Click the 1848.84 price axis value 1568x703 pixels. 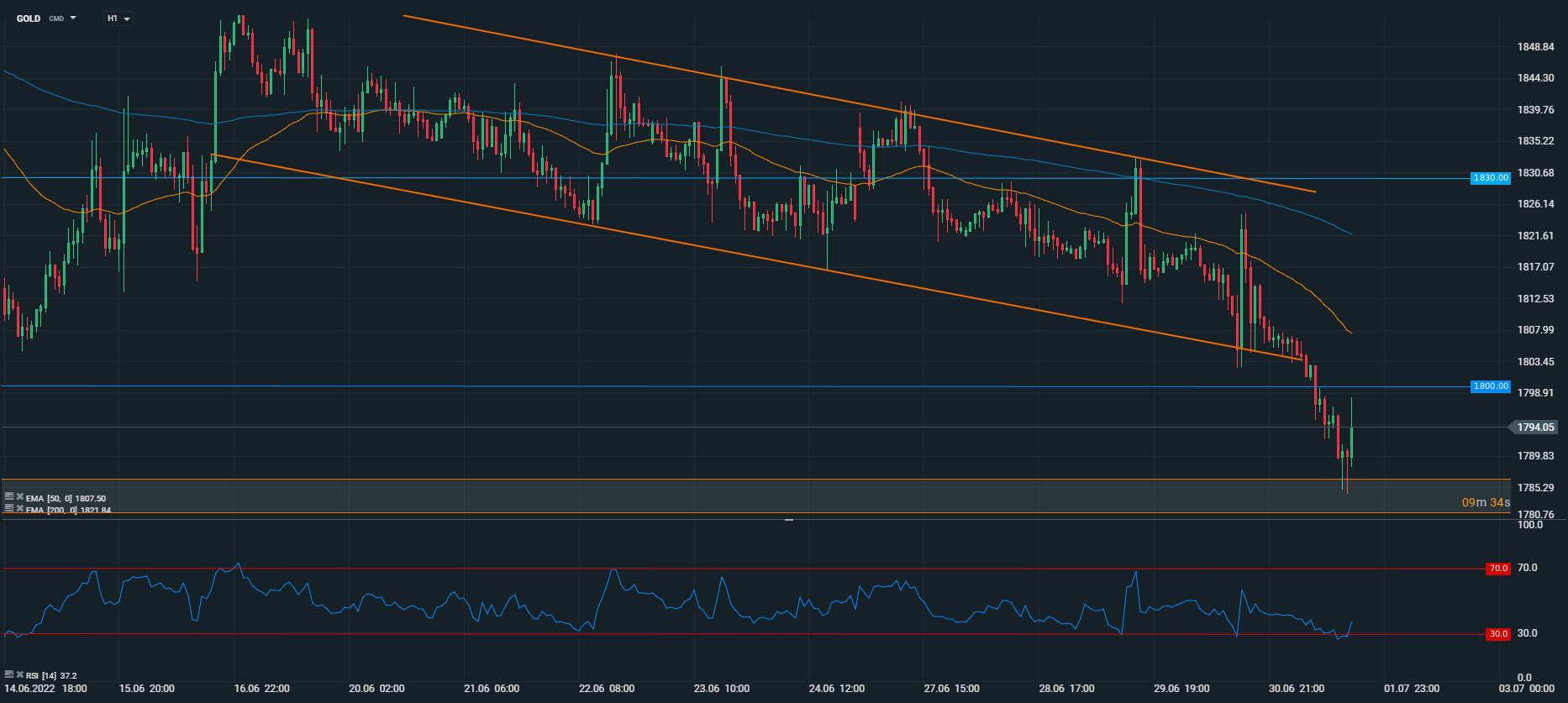[x=1536, y=46]
